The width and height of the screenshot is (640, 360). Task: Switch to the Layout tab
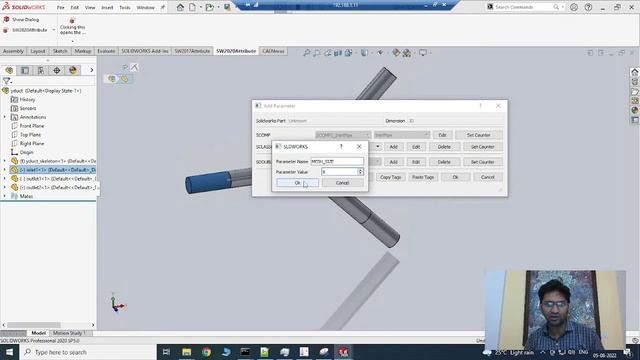tap(38, 51)
